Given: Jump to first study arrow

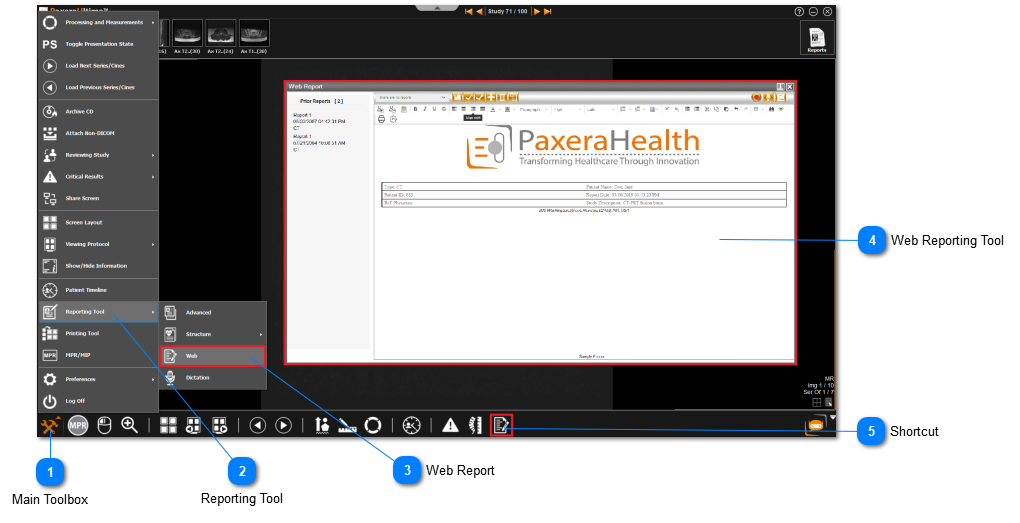Looking at the screenshot, I should tap(468, 12).
